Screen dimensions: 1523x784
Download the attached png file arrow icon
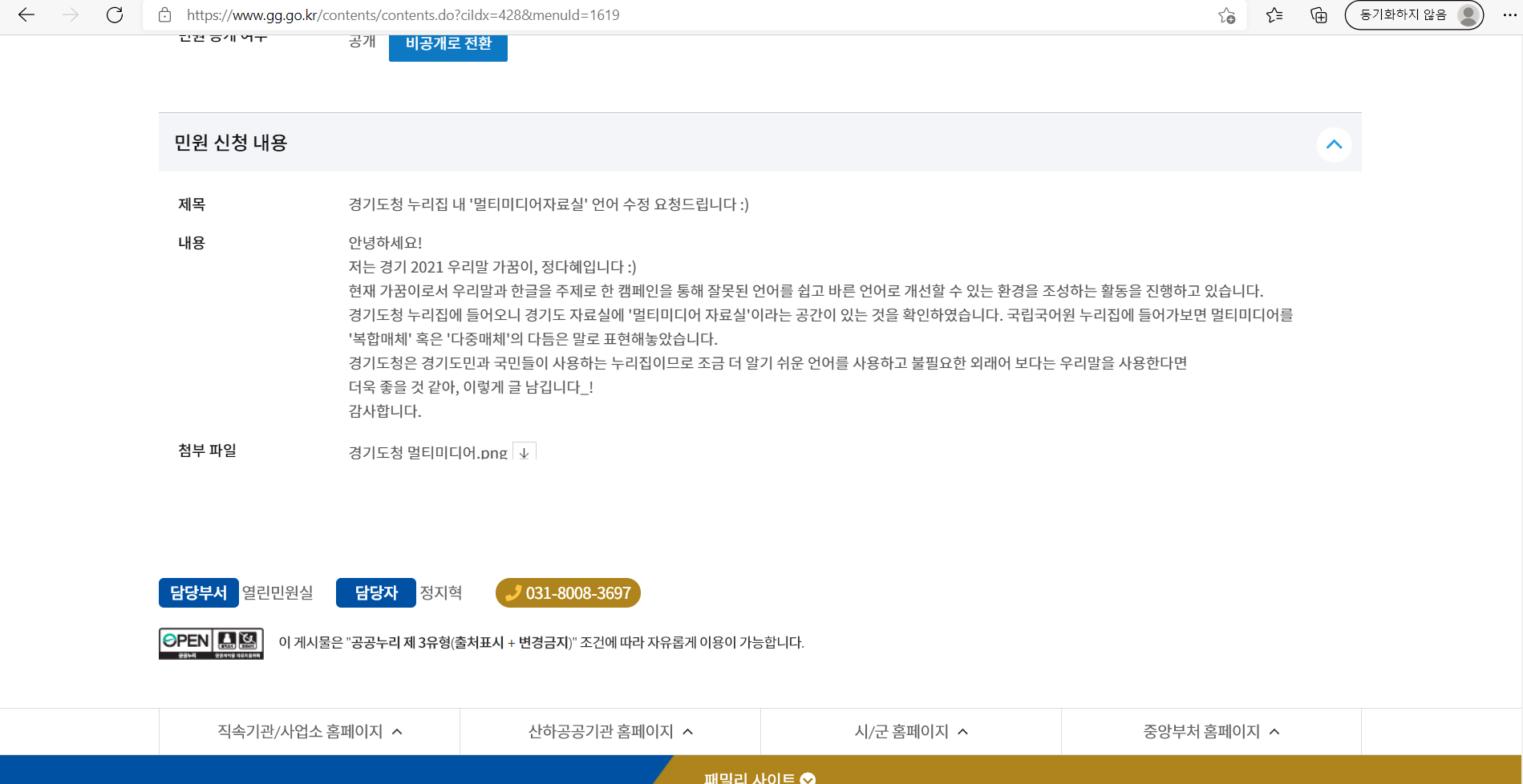click(x=524, y=452)
